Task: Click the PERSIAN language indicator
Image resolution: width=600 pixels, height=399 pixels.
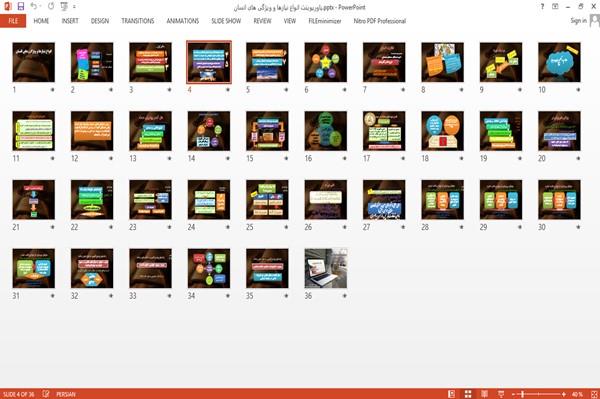Action: pos(66,394)
